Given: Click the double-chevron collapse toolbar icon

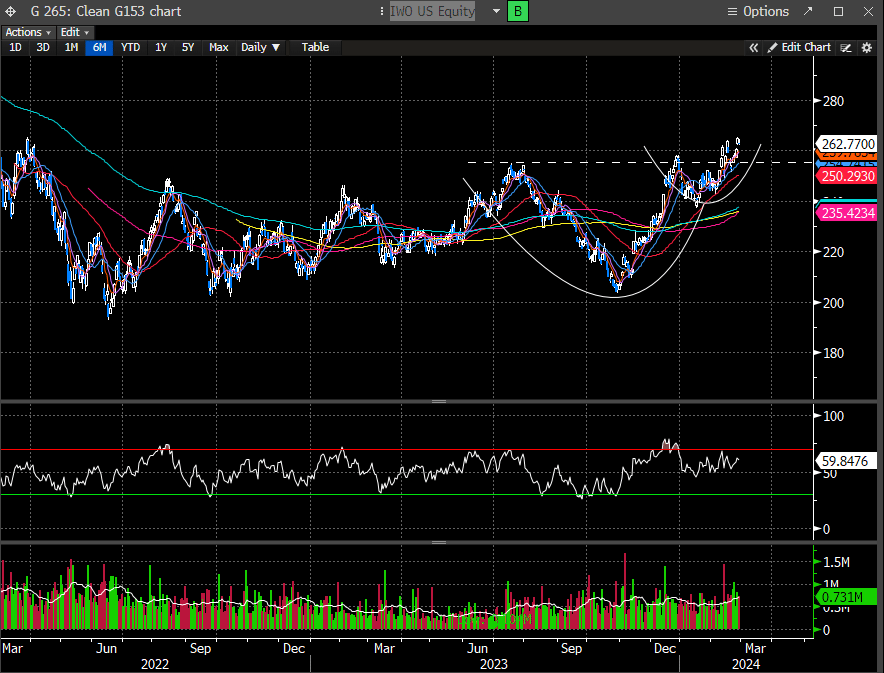Looking at the screenshot, I should 754,47.
